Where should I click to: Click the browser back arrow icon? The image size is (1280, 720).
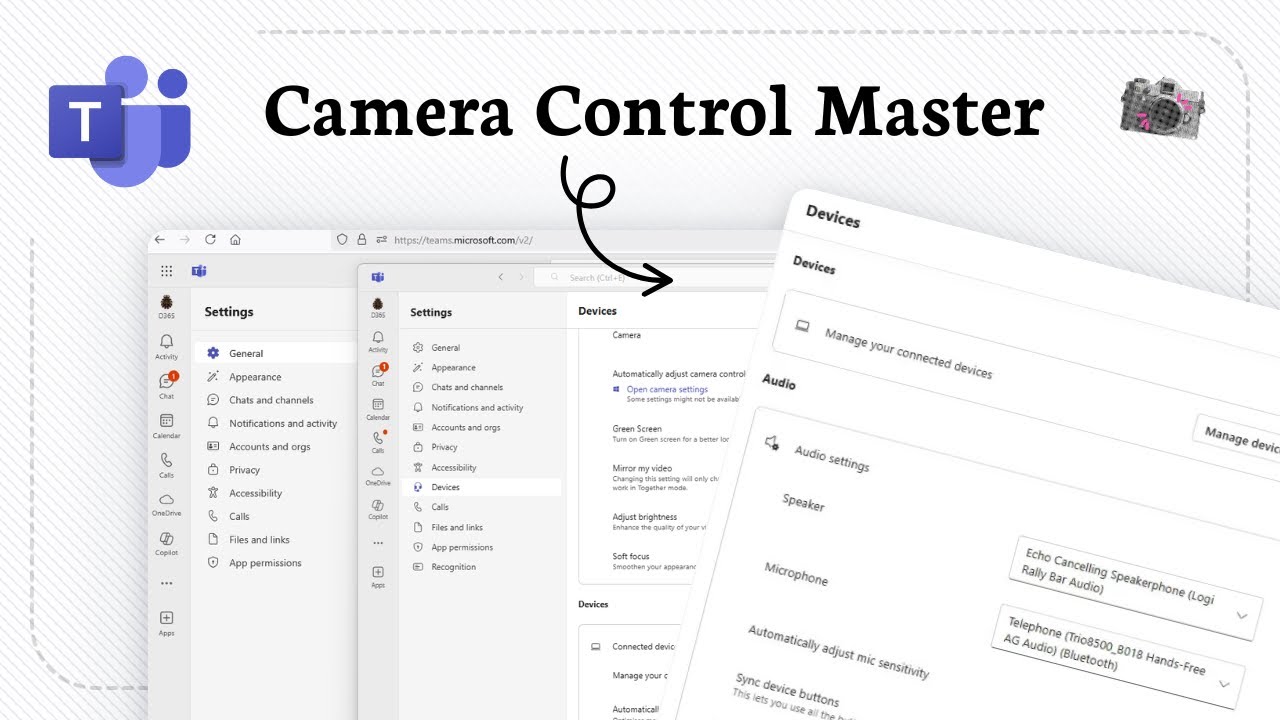tap(160, 240)
